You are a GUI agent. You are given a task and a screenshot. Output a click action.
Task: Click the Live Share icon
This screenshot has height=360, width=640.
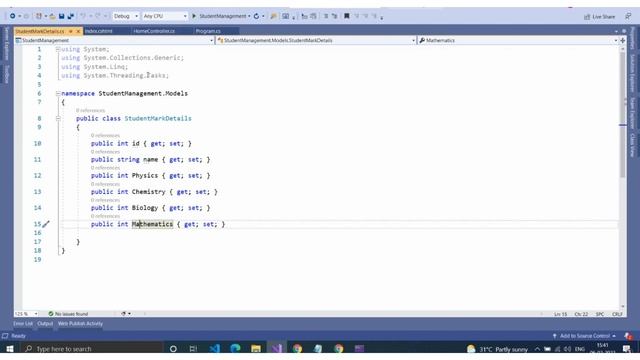[x=587, y=17]
